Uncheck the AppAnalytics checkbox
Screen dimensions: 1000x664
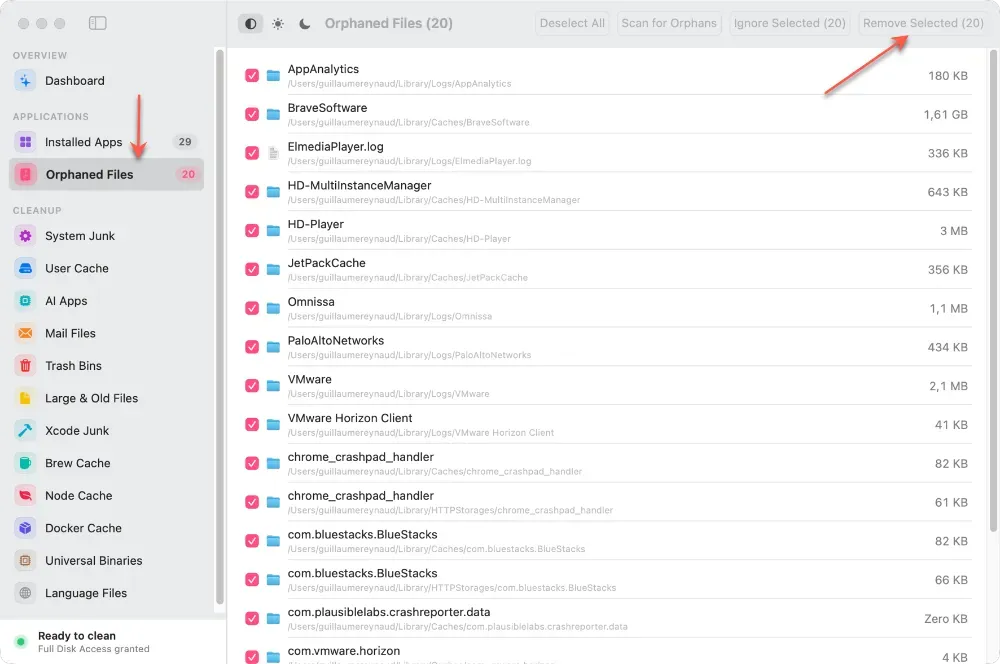[x=252, y=75]
